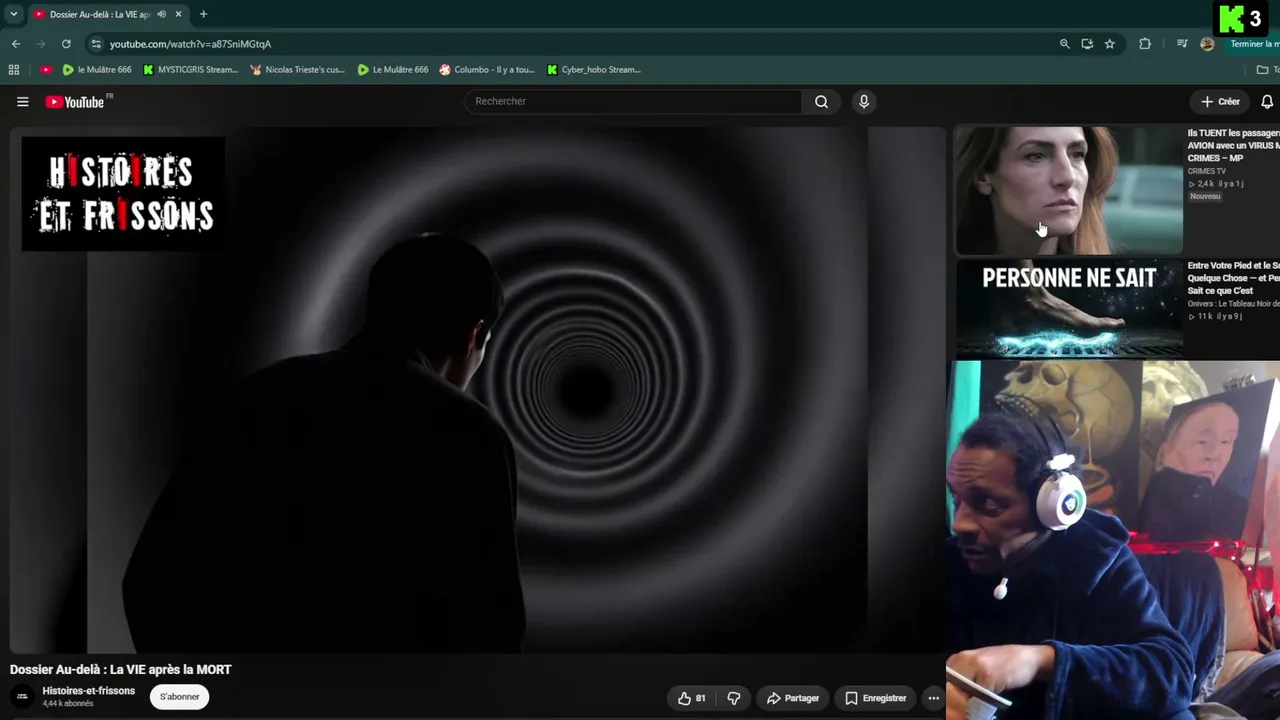This screenshot has height=720, width=1280.
Task: Open the Chrome profile avatar
Action: [x=1207, y=44]
